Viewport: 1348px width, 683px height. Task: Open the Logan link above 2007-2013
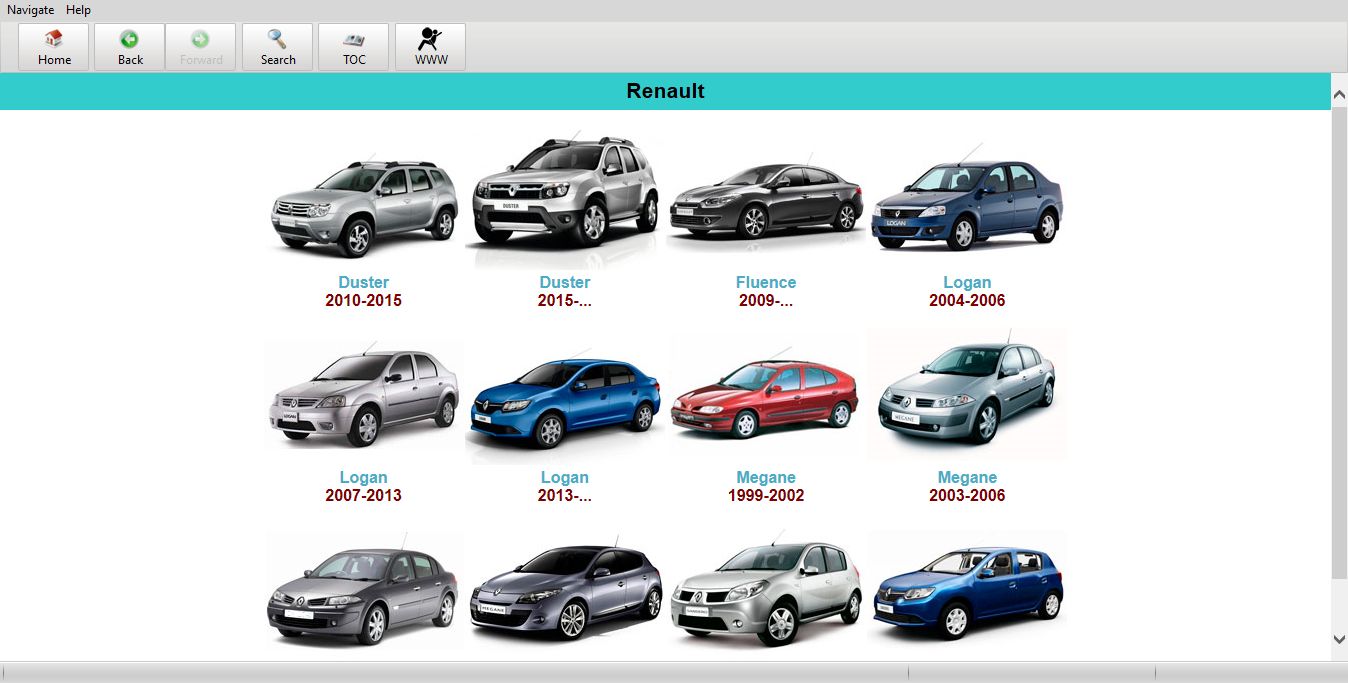pyautogui.click(x=364, y=477)
